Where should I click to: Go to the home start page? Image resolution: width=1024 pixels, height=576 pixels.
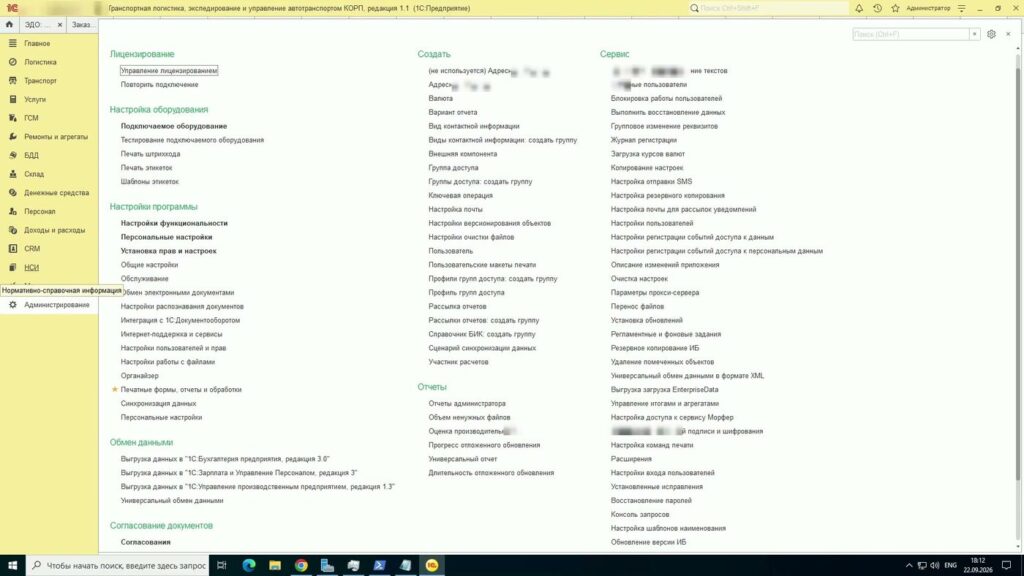pyautogui.click(x=9, y=24)
